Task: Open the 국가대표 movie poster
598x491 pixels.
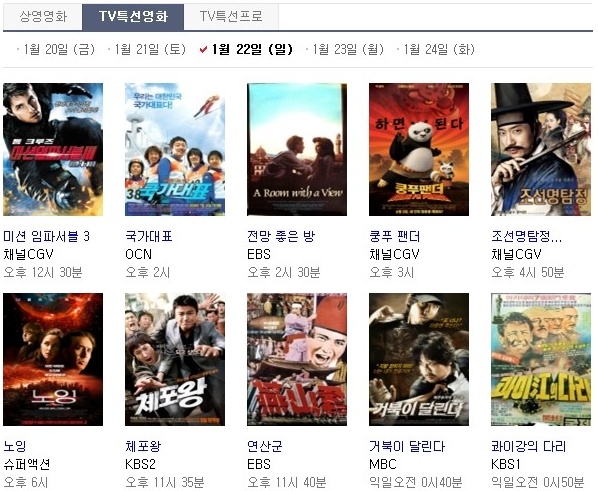Action: [175, 150]
